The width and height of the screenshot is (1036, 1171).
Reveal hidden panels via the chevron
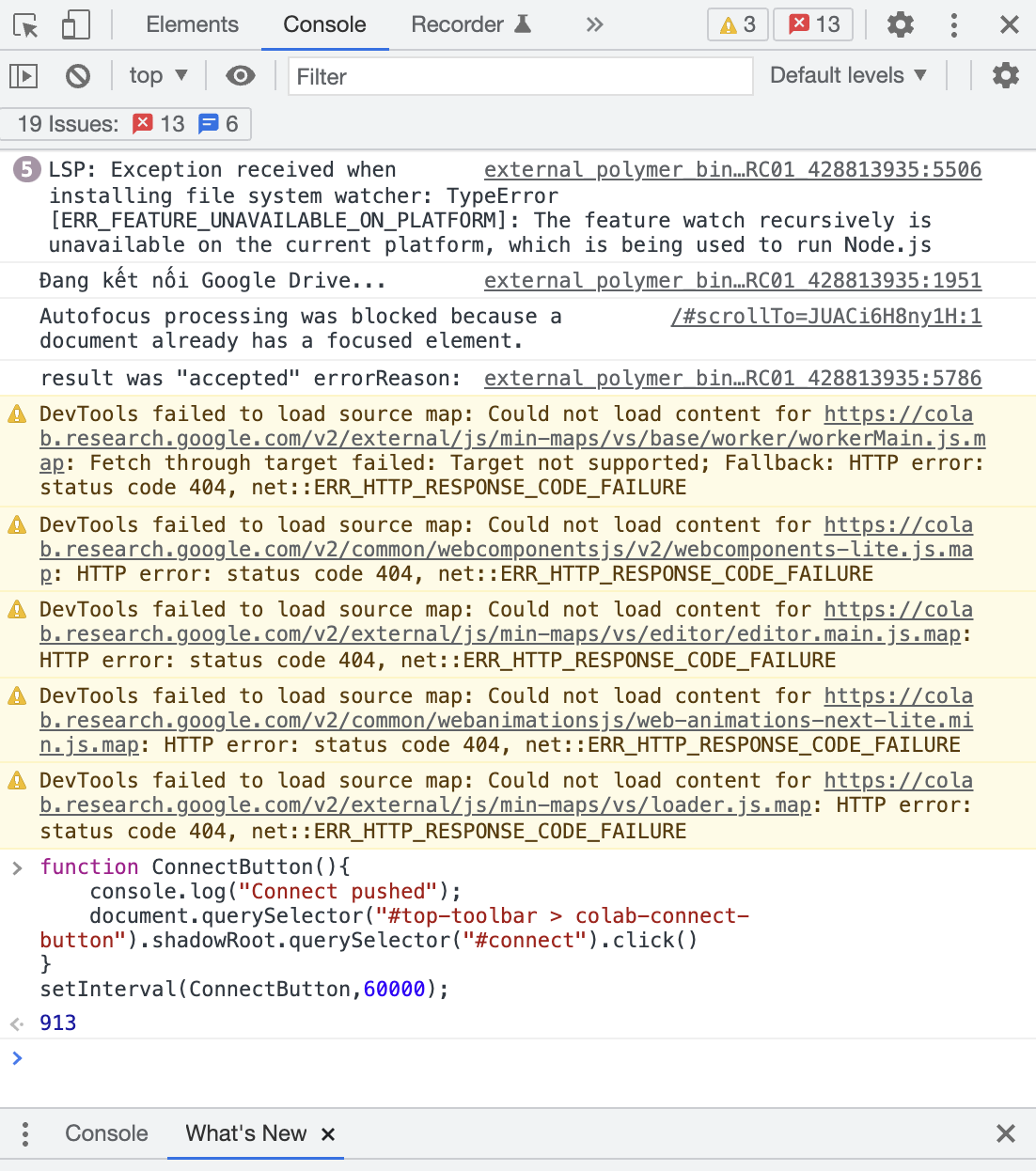[594, 24]
